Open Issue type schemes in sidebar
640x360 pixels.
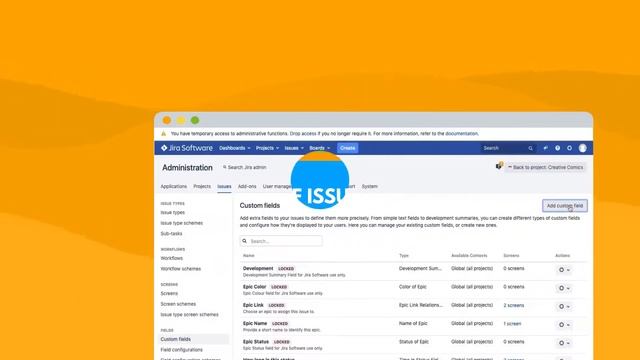coord(182,223)
